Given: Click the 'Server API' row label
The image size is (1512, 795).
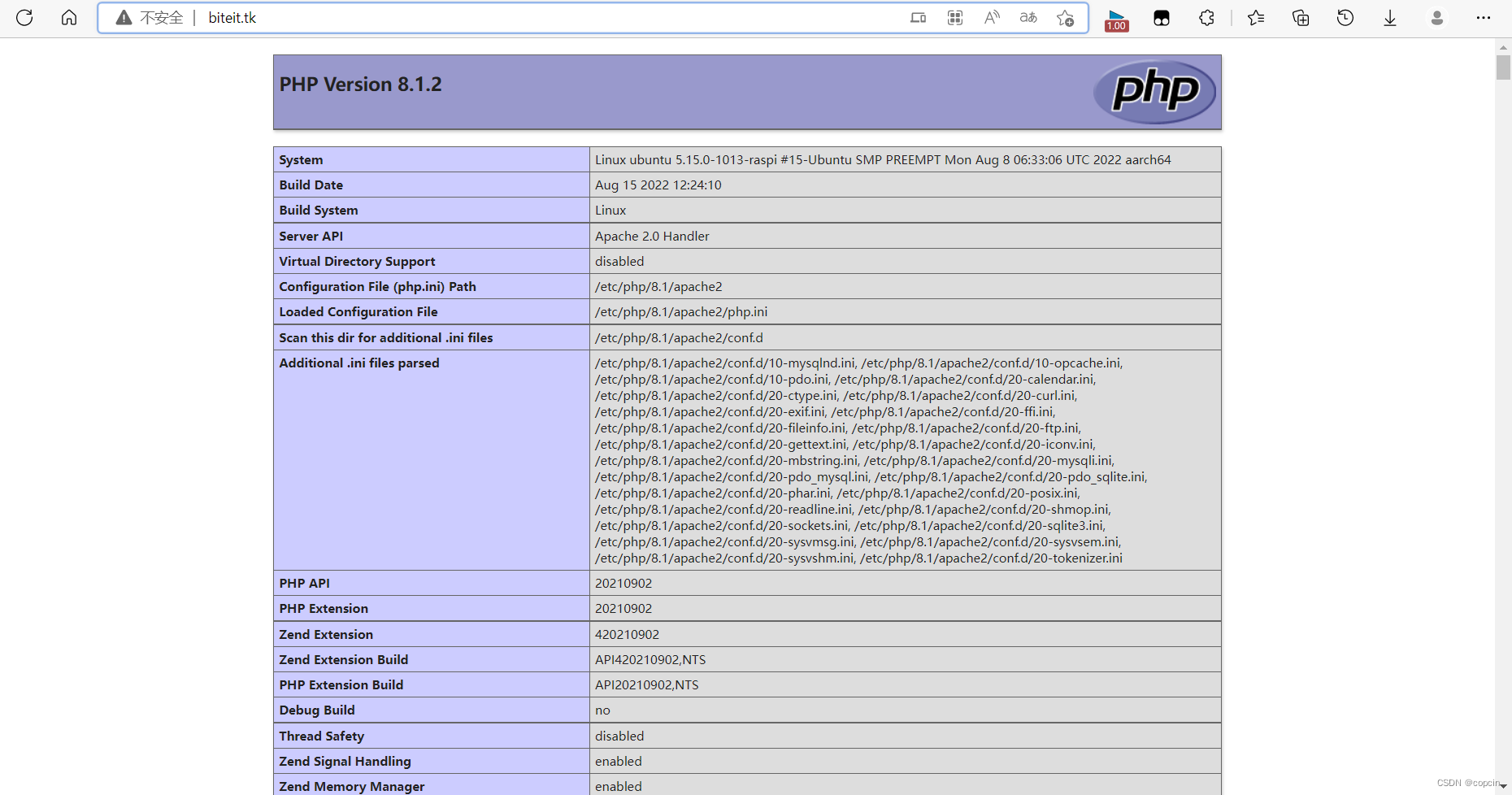Looking at the screenshot, I should tap(311, 237).
